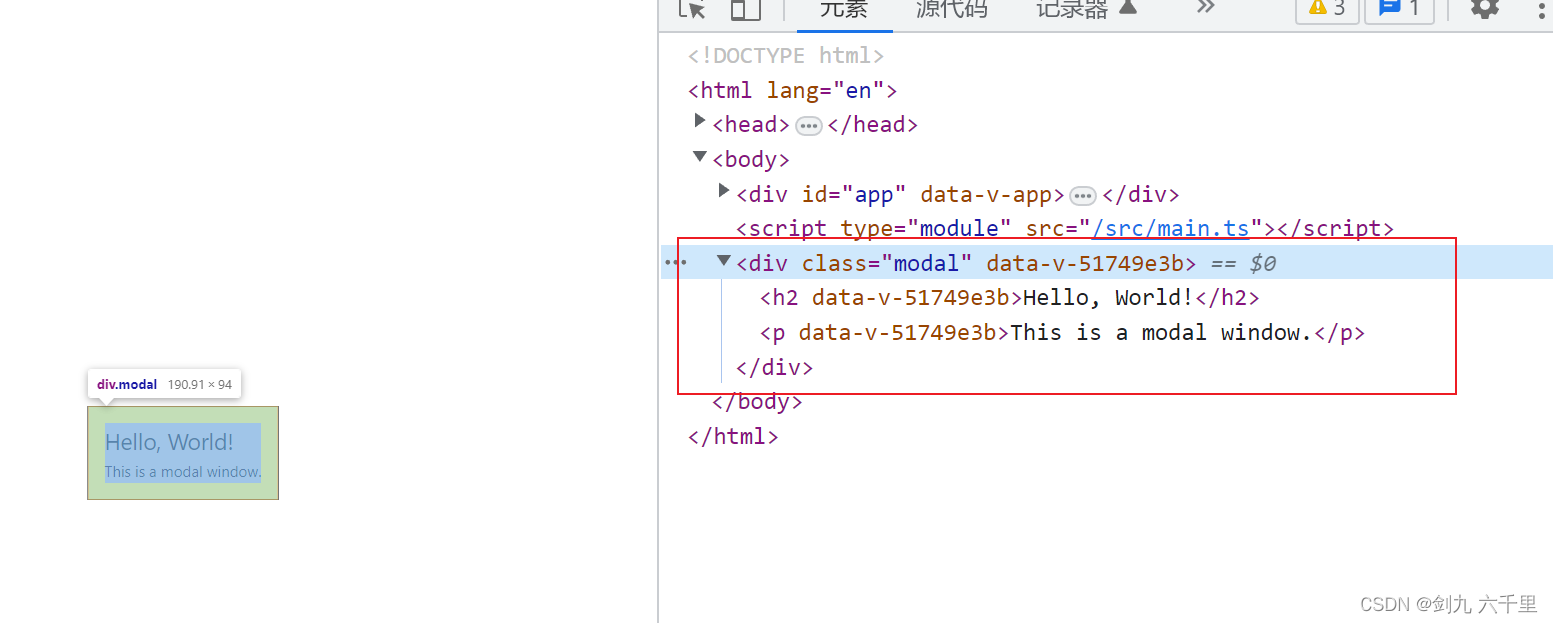Viewport: 1553px width, 623px height.
Task: Expand the head element triangle
Action: (700, 122)
